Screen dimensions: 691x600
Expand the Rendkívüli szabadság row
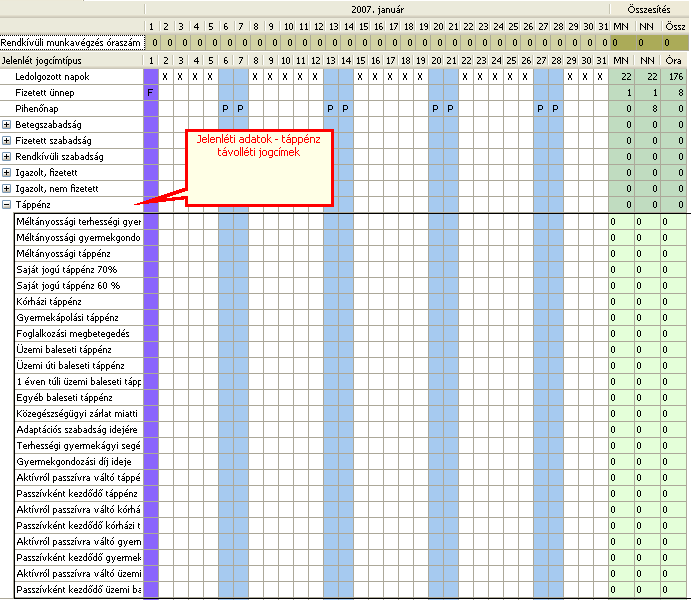point(6,156)
